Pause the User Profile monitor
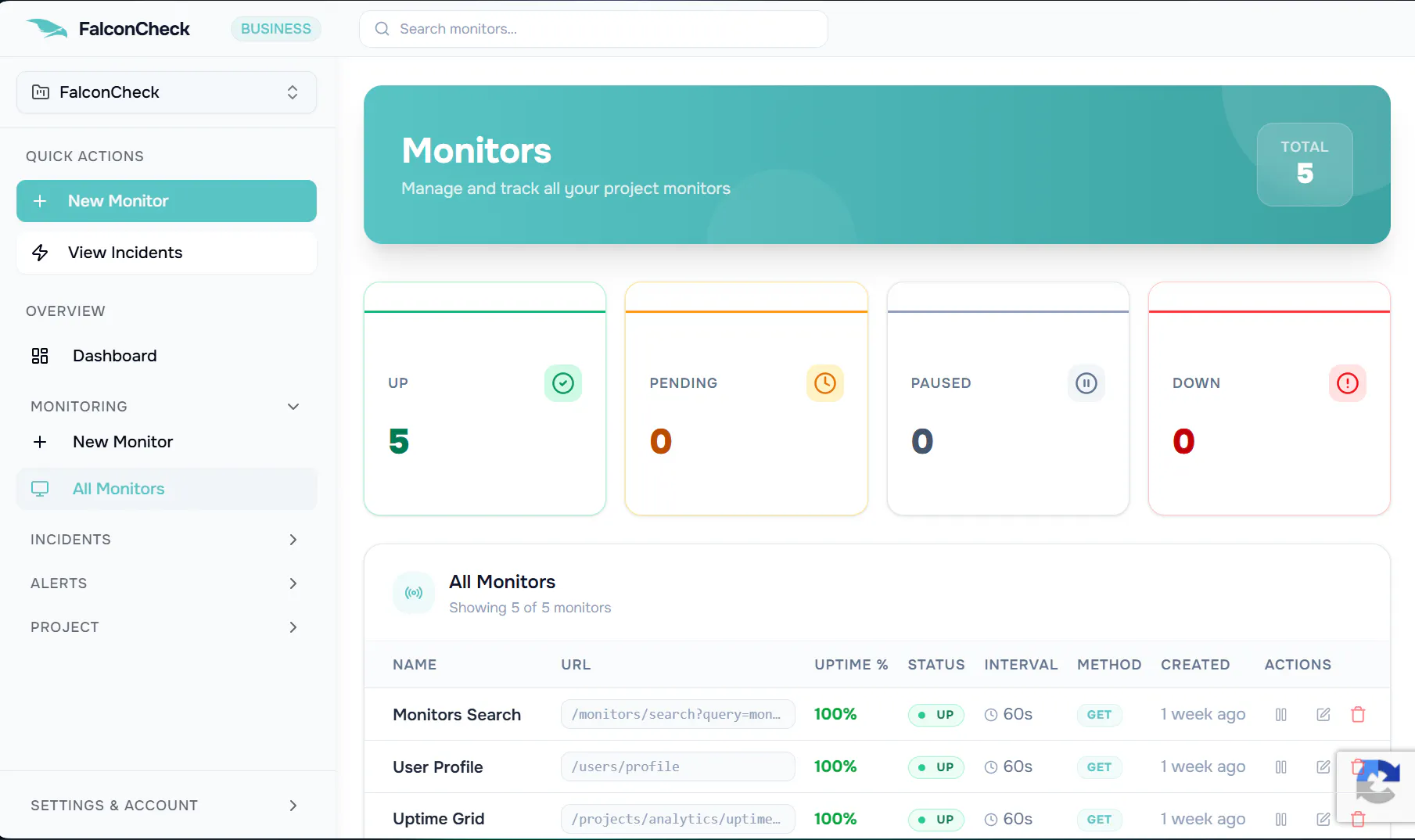The image size is (1415, 840). point(1281,766)
